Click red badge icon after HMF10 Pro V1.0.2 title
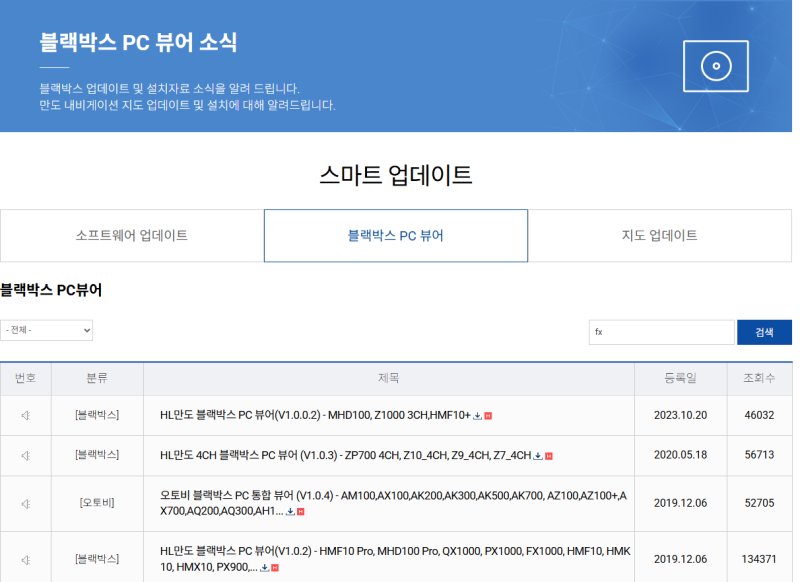800x582 pixels. click(275, 568)
